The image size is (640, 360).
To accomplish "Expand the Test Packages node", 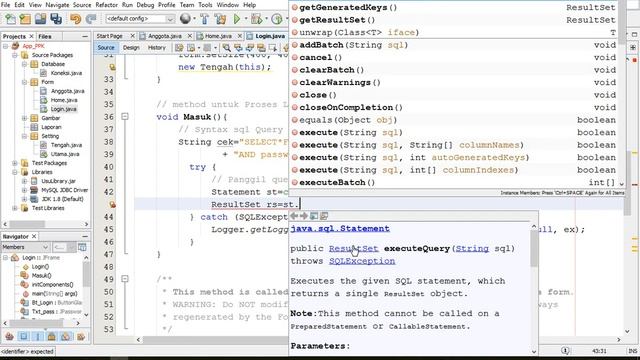I will [15, 163].
